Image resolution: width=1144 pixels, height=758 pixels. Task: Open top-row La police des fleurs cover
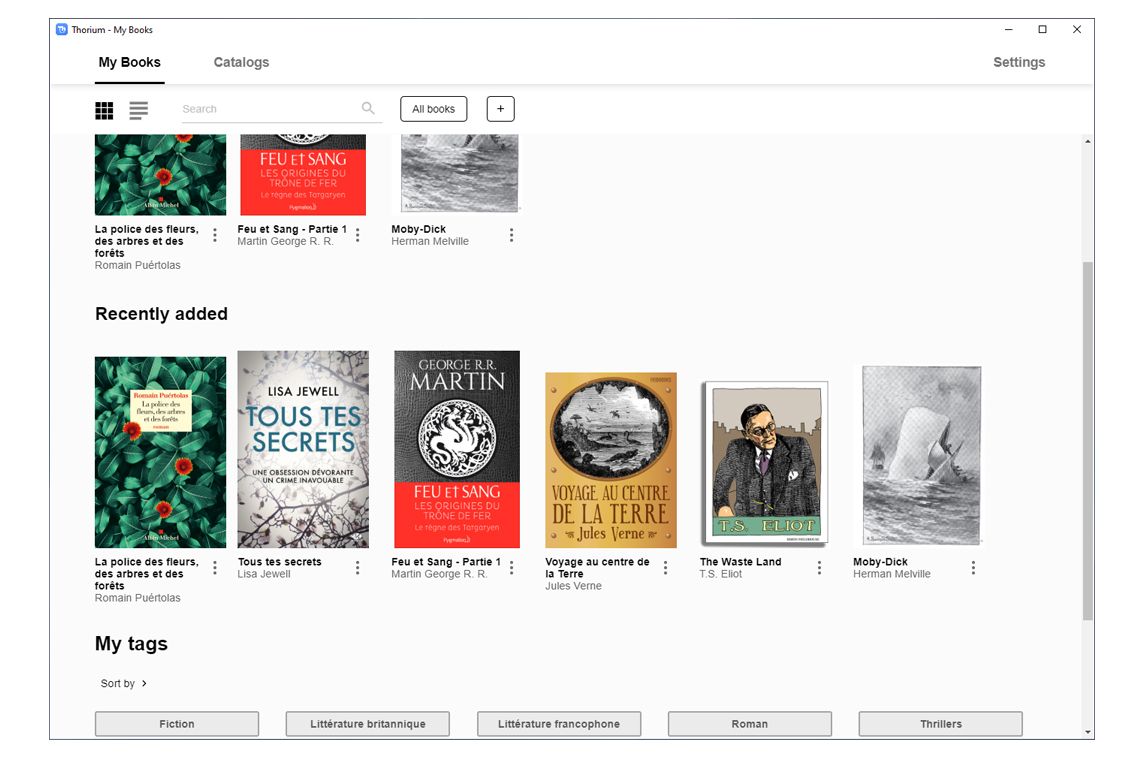point(161,174)
